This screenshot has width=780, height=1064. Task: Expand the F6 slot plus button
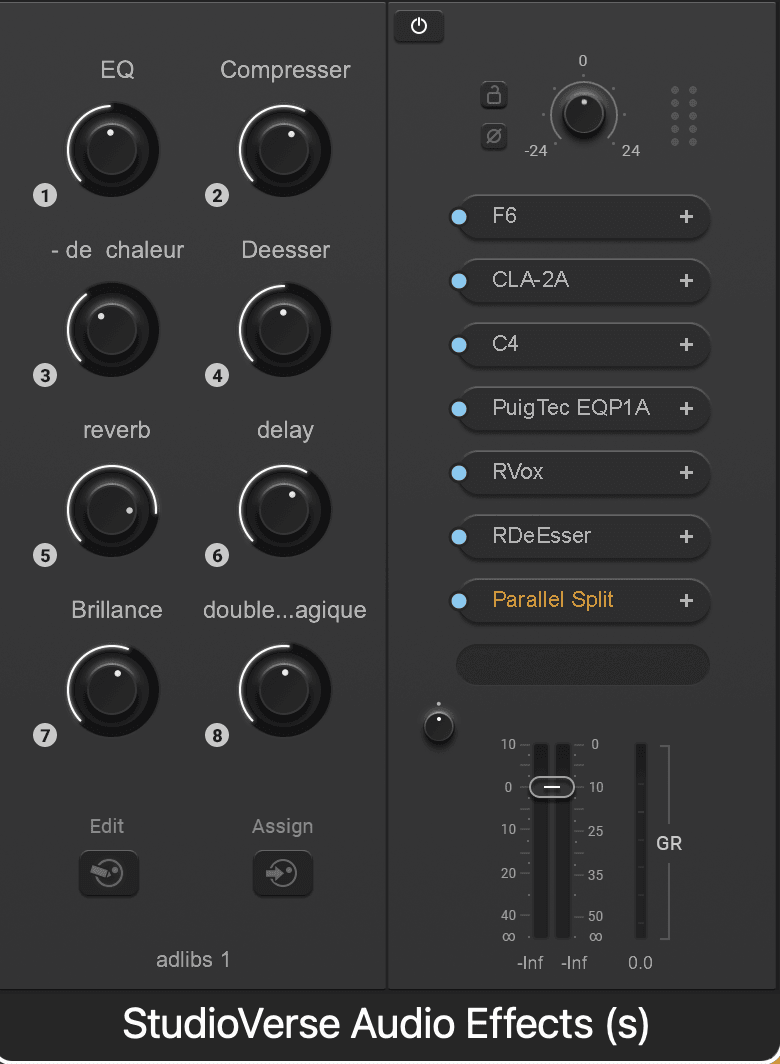(686, 216)
